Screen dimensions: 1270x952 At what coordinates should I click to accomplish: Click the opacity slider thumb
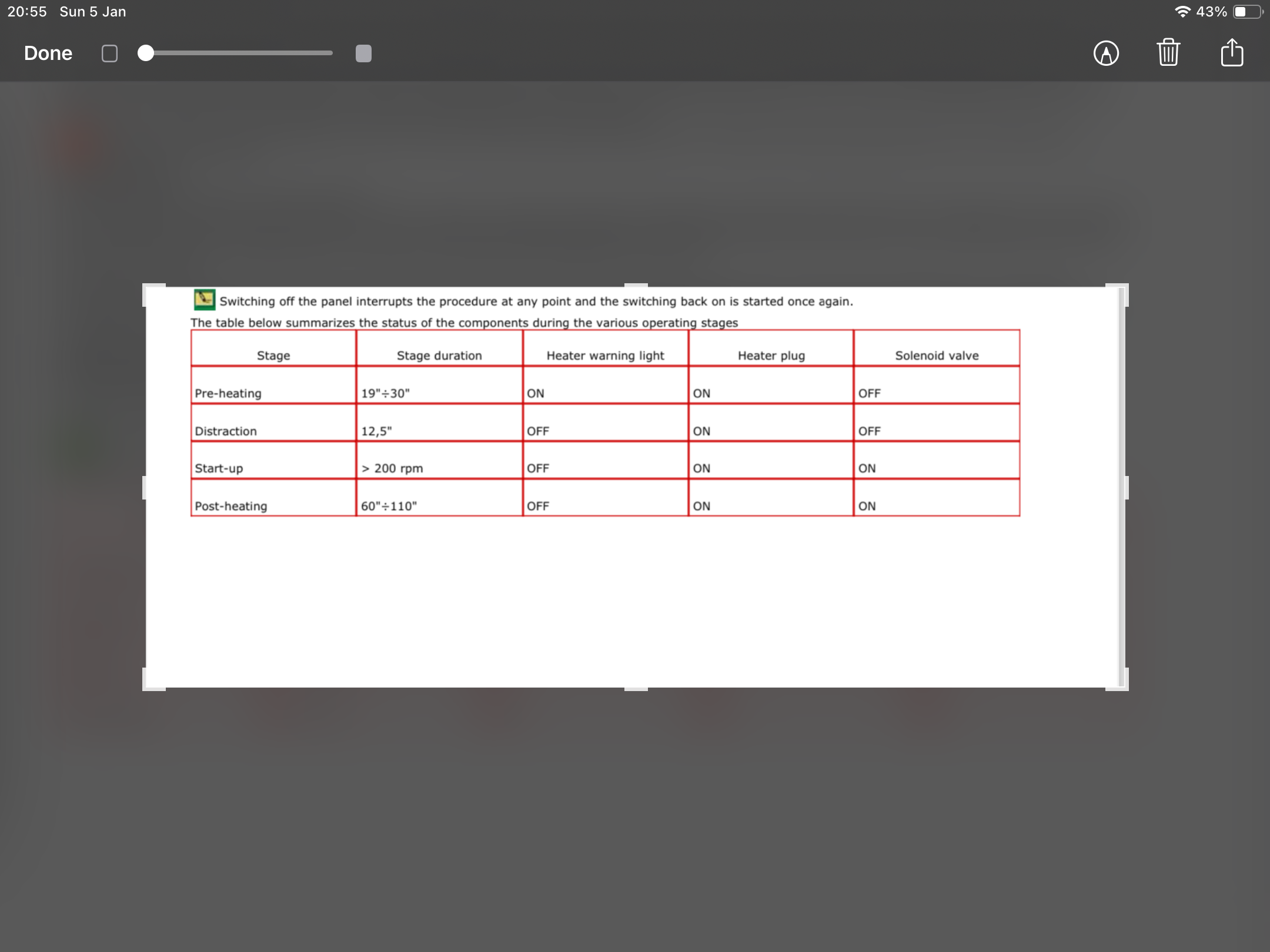(146, 53)
